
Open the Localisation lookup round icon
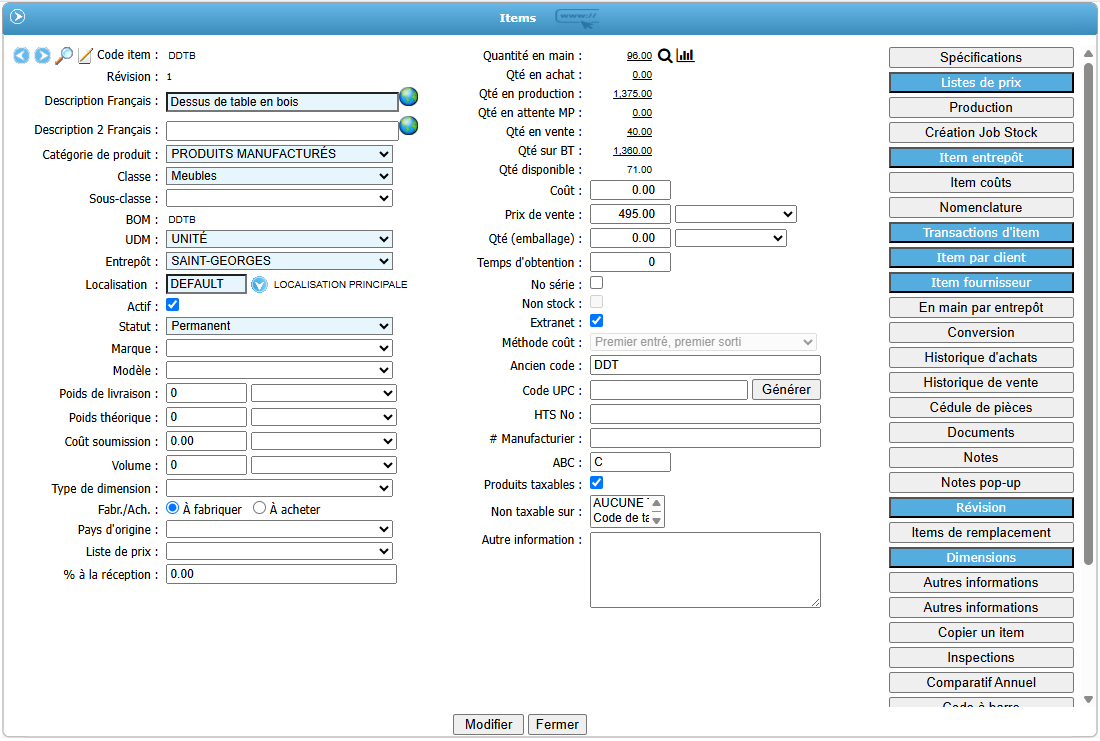coord(260,285)
